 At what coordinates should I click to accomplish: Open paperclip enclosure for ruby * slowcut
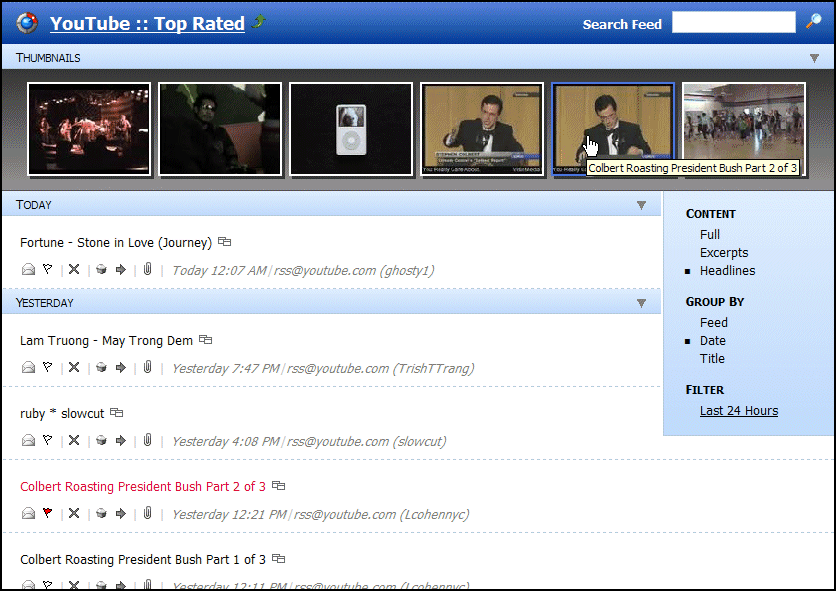148,440
